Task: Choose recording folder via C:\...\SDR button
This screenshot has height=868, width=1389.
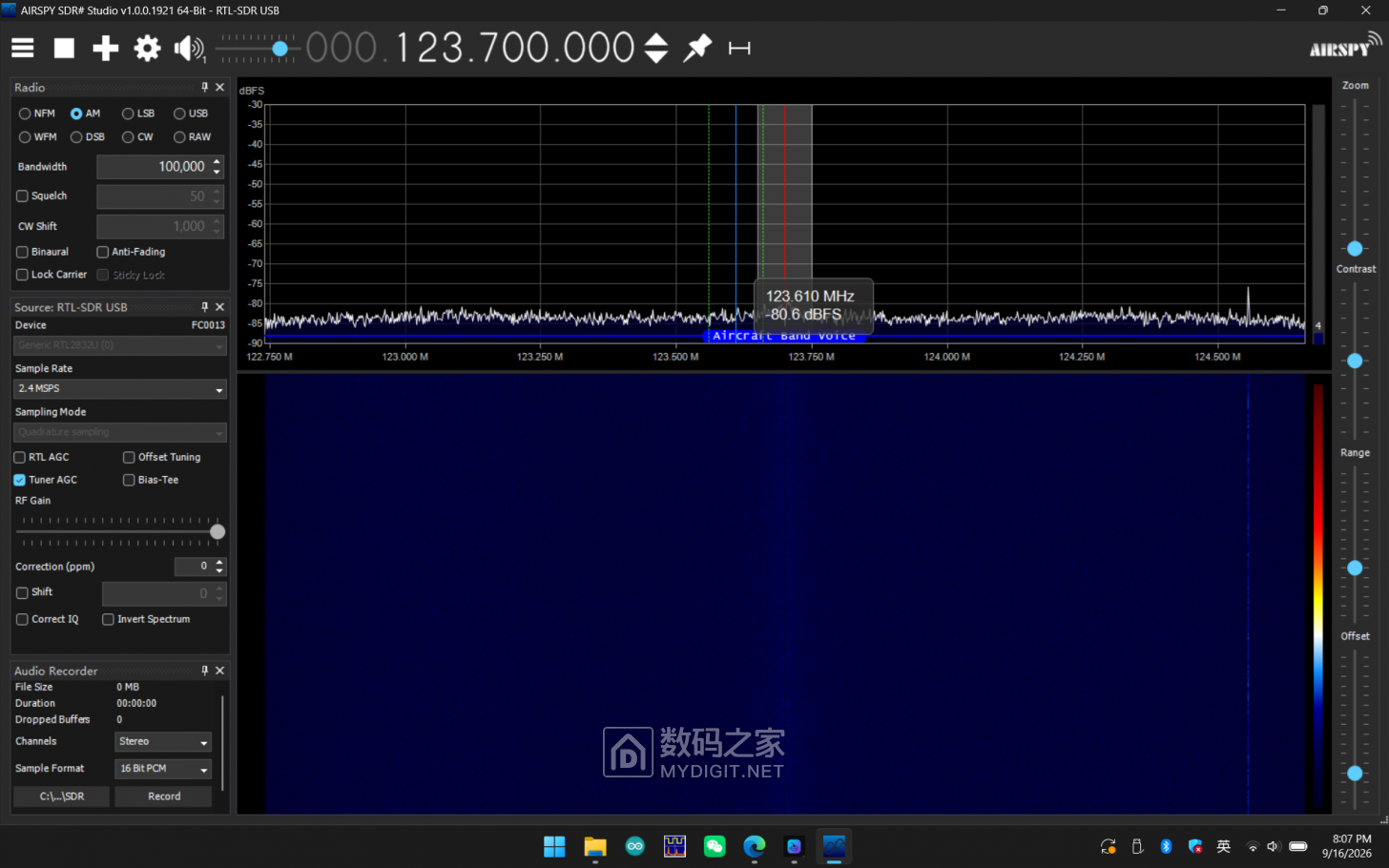Action: pyautogui.click(x=62, y=796)
